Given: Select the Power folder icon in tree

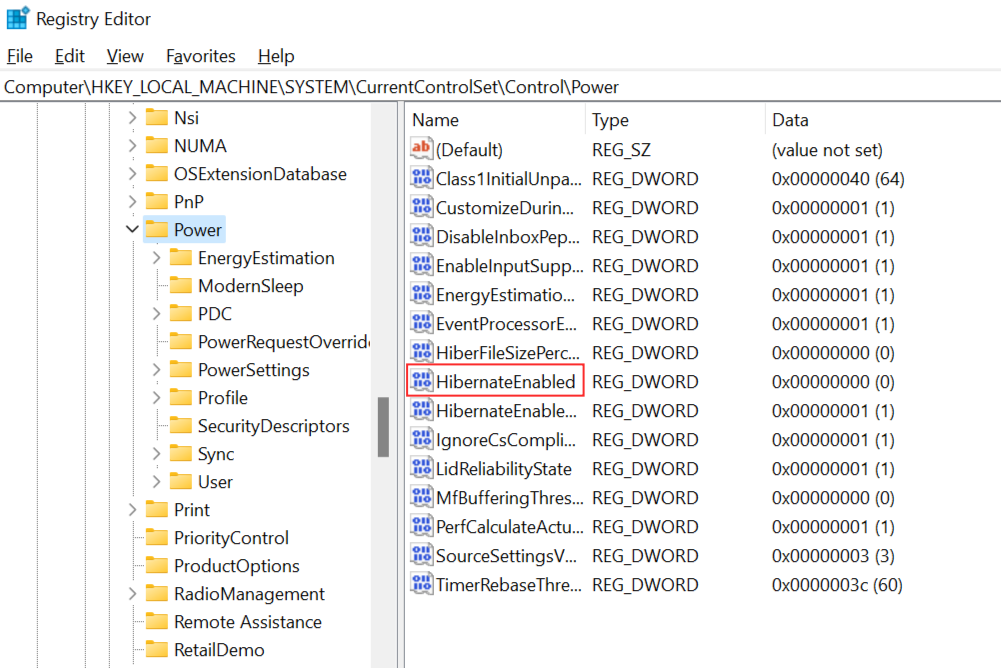Looking at the screenshot, I should tap(156, 230).
